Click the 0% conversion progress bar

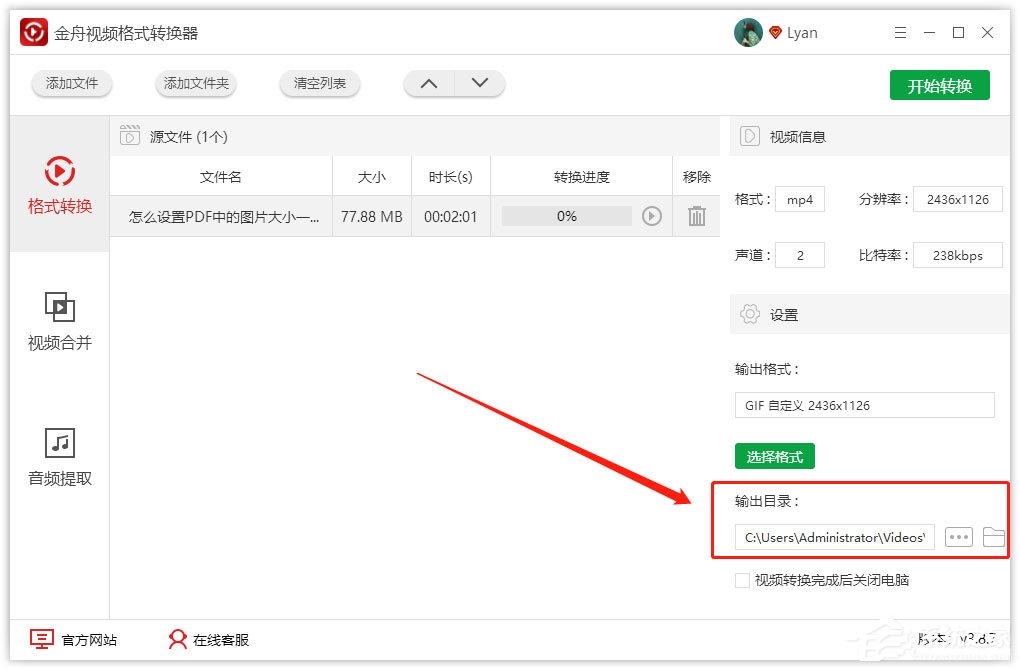coord(568,216)
